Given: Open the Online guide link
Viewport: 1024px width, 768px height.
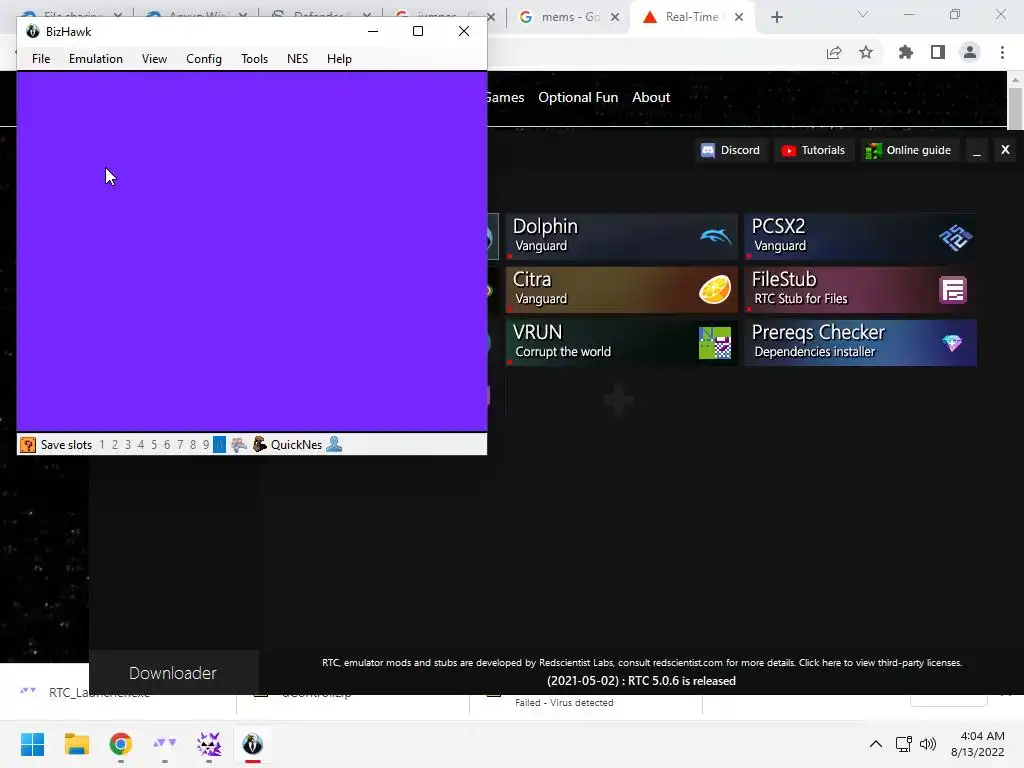Looking at the screenshot, I should [908, 150].
